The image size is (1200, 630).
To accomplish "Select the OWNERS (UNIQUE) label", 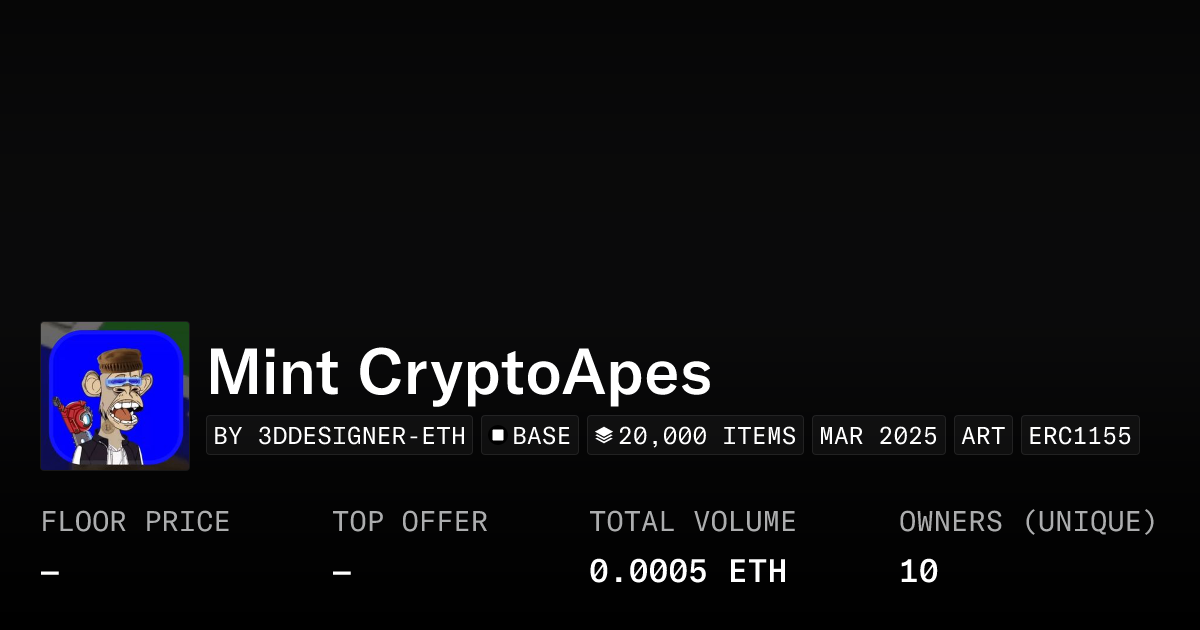I will pos(1027,522).
